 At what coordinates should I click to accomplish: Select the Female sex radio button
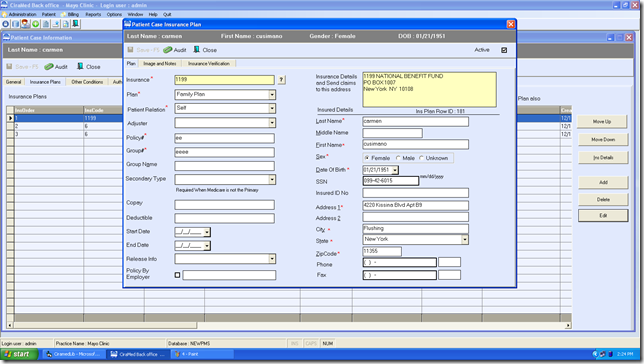[x=367, y=158]
